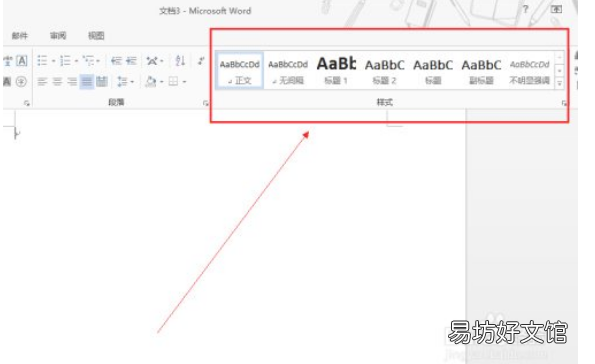595x364 pixels.
Task: Click the line spacing icon
Action: click(x=122, y=81)
